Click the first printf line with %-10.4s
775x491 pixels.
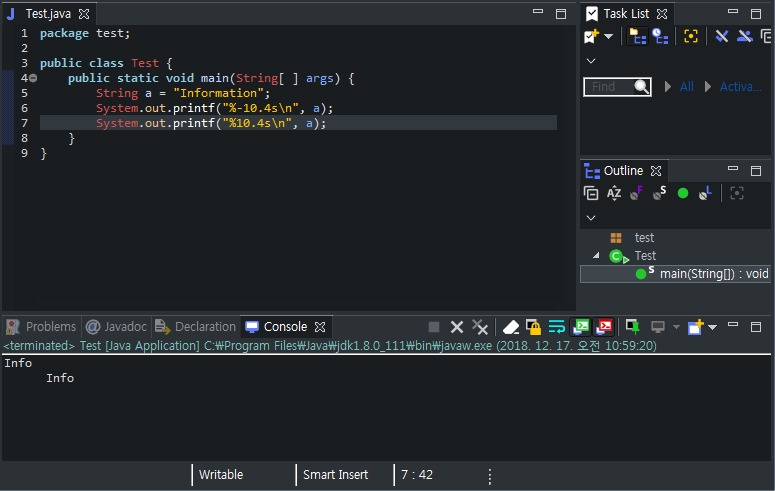click(x=215, y=108)
